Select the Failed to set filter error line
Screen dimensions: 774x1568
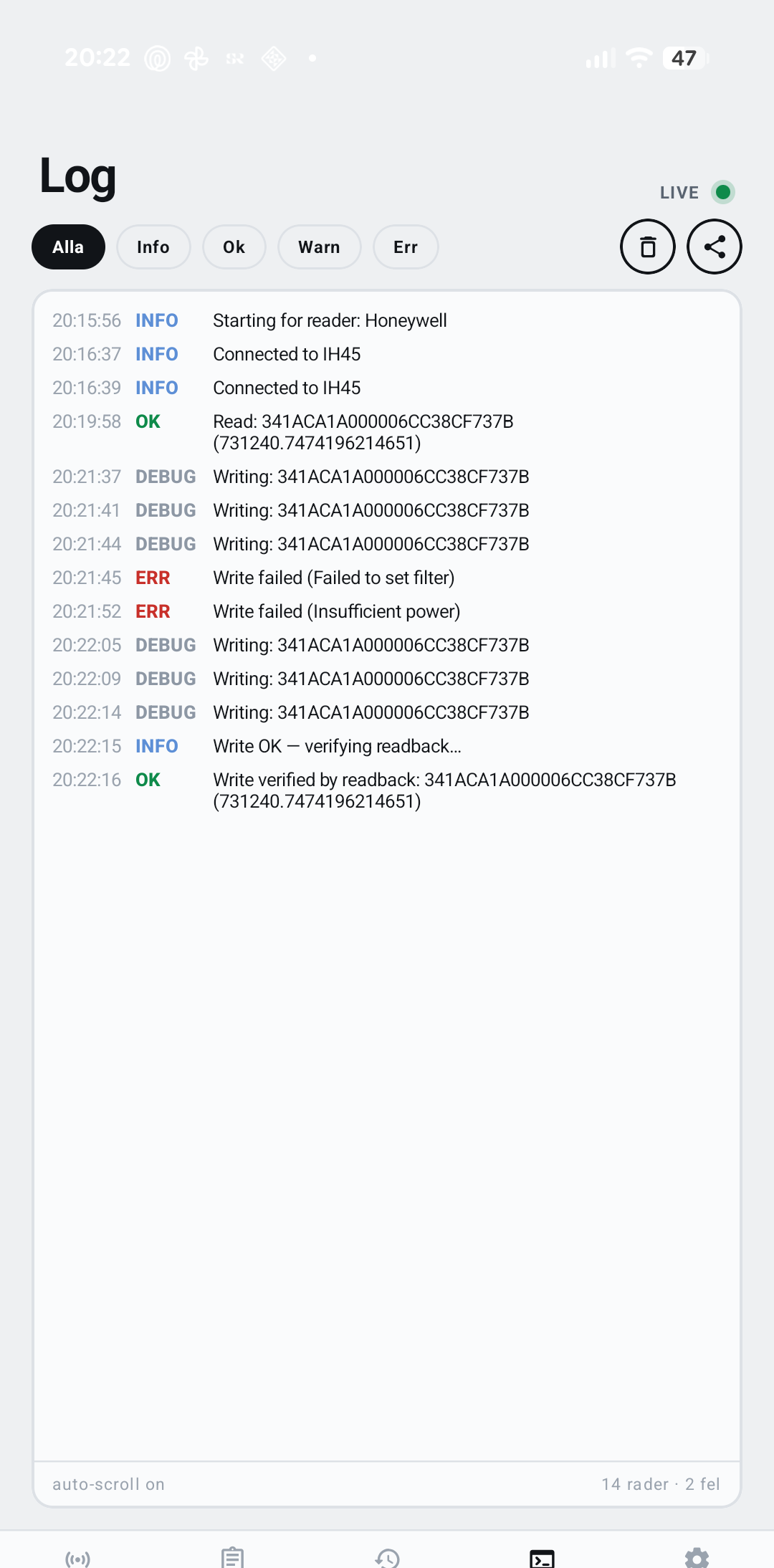[x=387, y=578]
